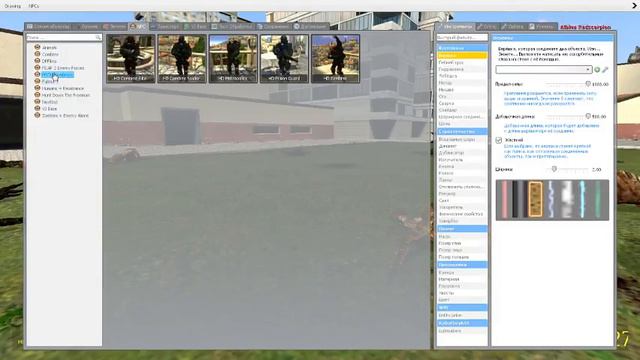The height and width of the screenshot is (360, 640).
Task: Adjust the Ширина width slider
Action: click(567, 169)
